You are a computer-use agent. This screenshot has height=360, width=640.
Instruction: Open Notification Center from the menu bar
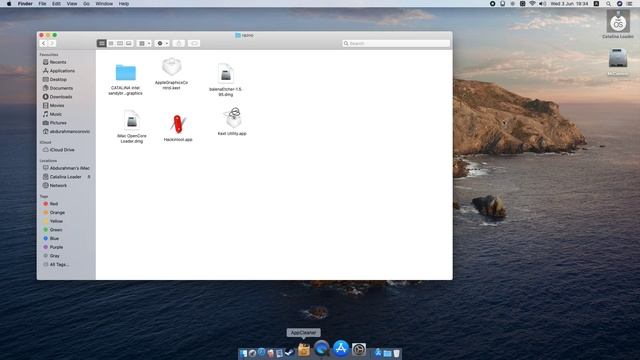click(629, 4)
